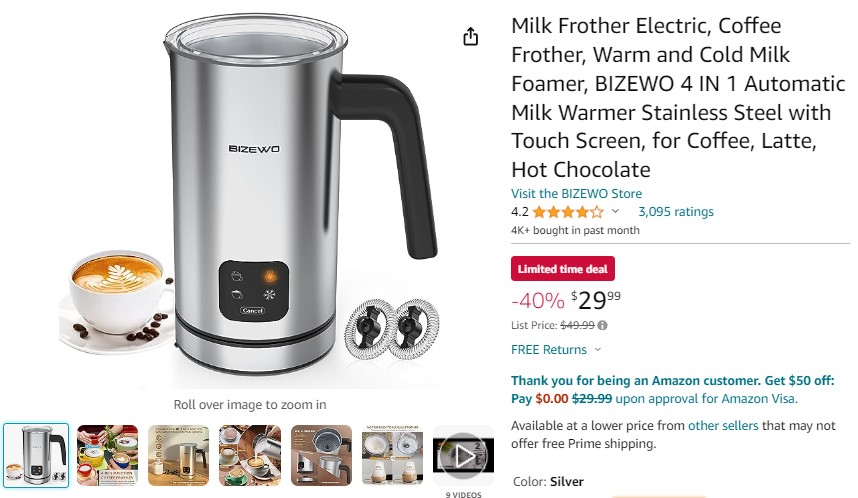The width and height of the screenshot is (858, 498).
Task: Select the colorful cups second thumbnail
Action: point(108,455)
